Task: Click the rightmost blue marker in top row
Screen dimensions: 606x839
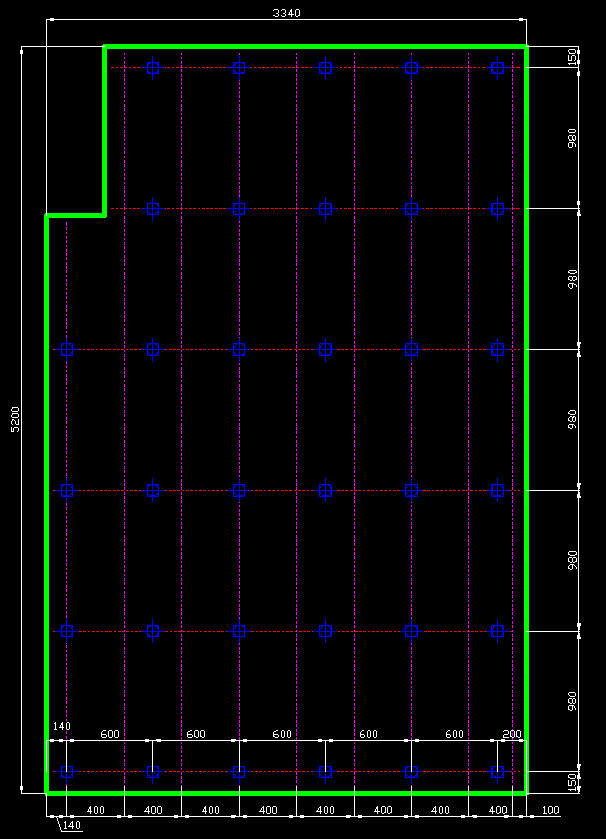Action: [x=497, y=68]
